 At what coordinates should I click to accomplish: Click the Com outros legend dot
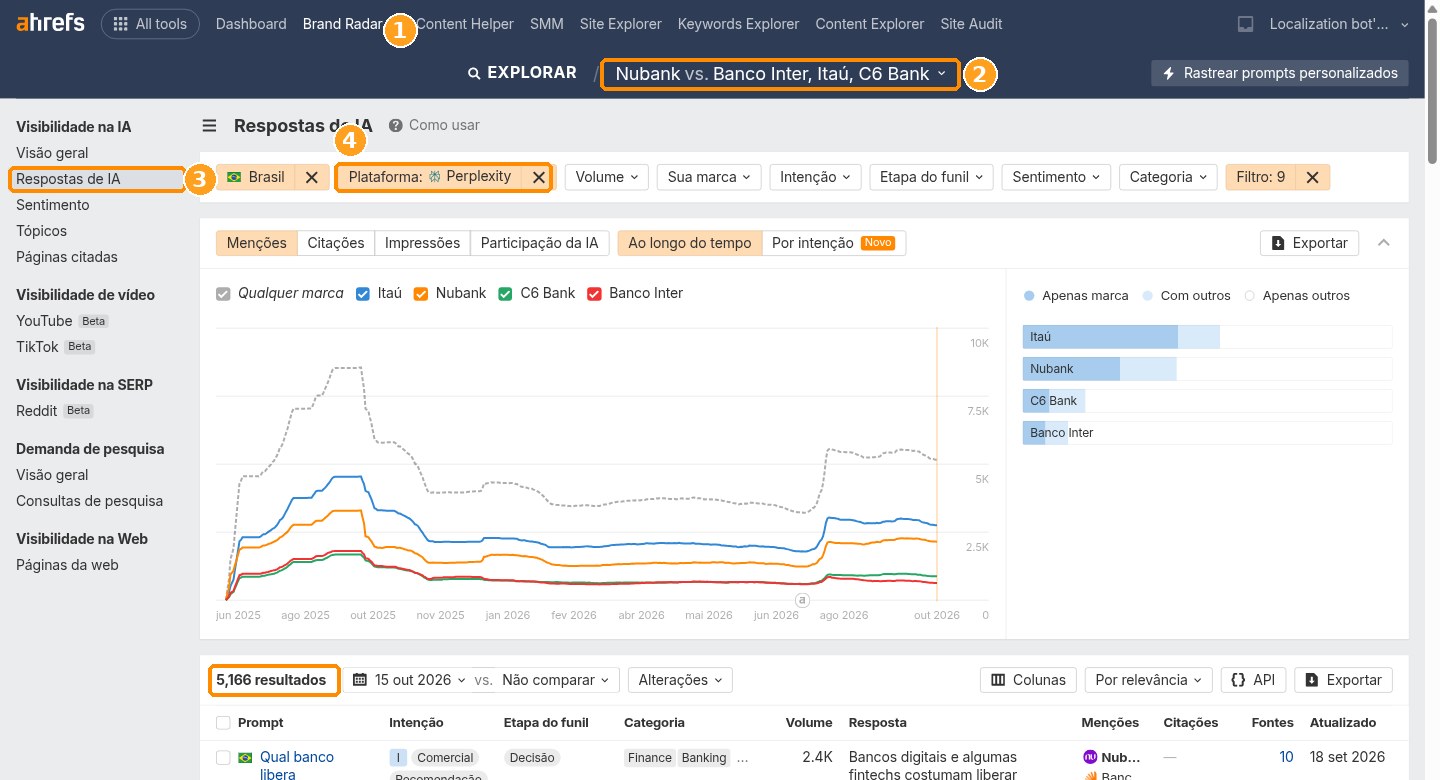(1147, 296)
